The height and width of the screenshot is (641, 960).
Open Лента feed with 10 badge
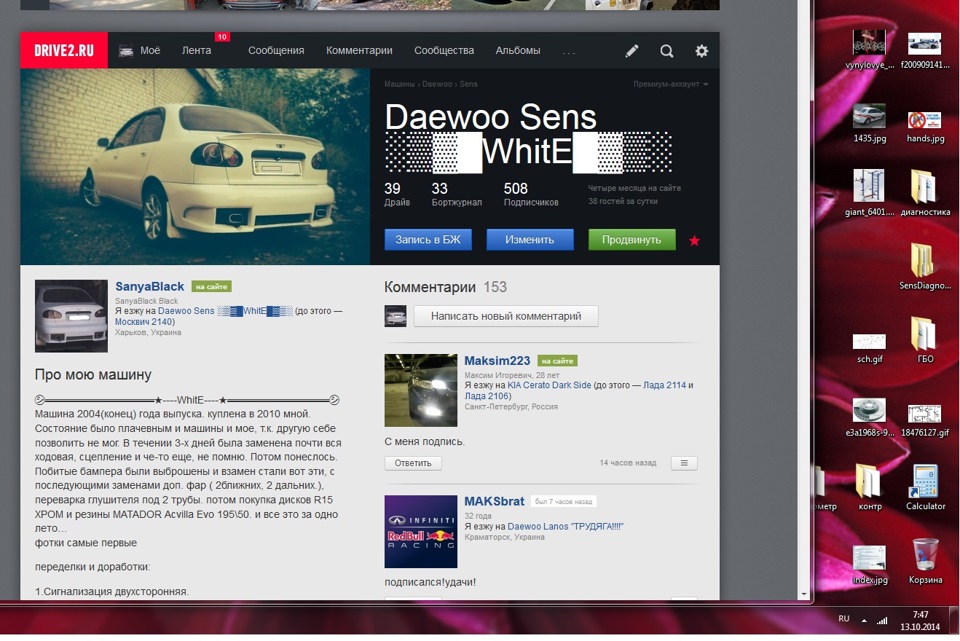197,51
